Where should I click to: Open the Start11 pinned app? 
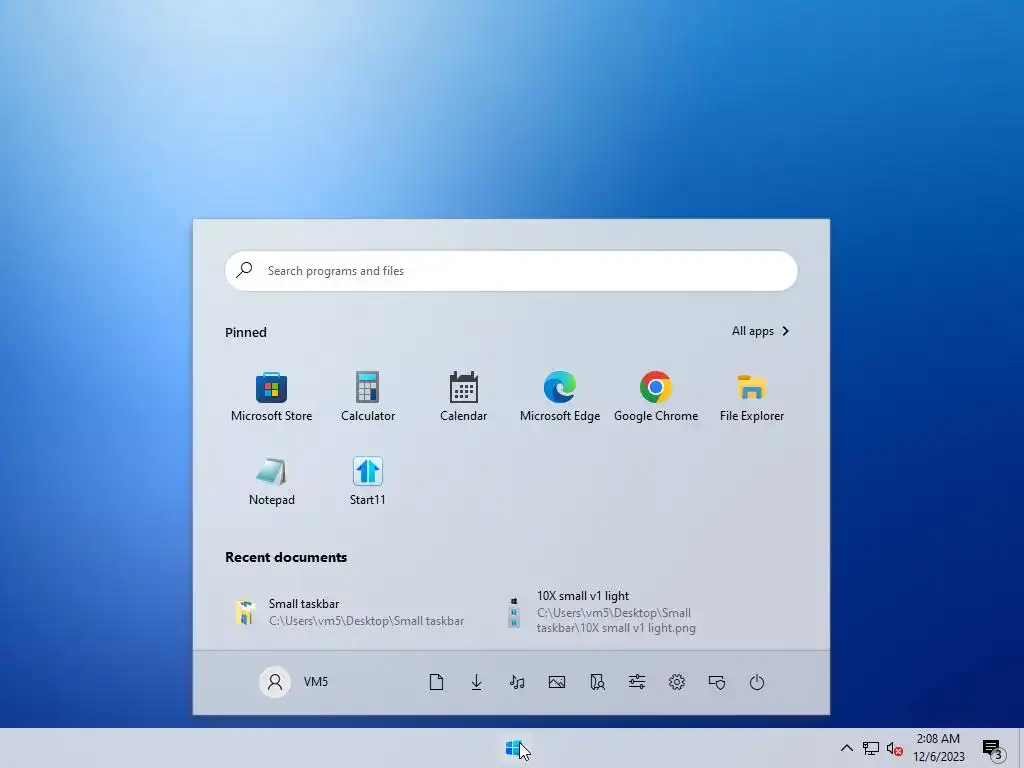[x=367, y=481]
